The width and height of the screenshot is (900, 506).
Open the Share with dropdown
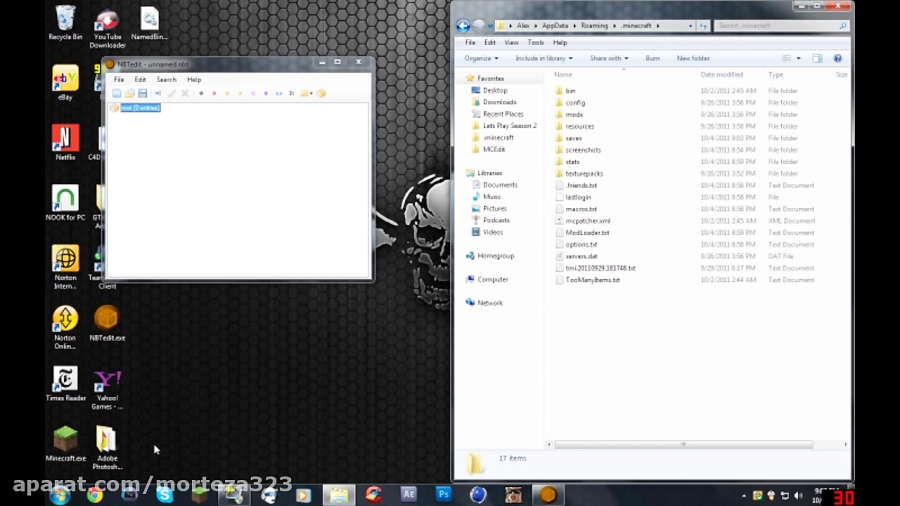click(x=608, y=58)
